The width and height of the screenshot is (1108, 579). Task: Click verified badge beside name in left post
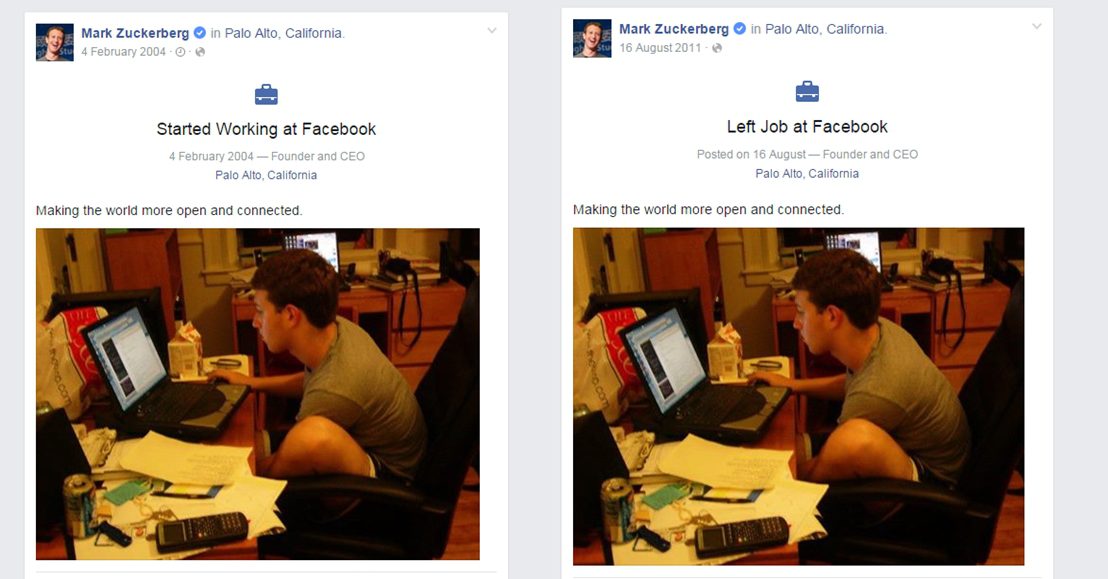pyautogui.click(x=200, y=33)
